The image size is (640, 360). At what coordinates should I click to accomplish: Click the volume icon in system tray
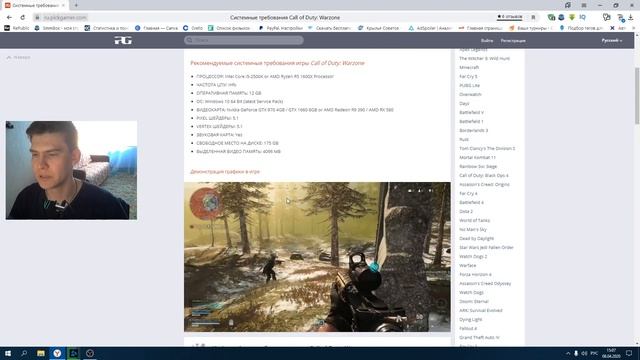tap(584, 353)
